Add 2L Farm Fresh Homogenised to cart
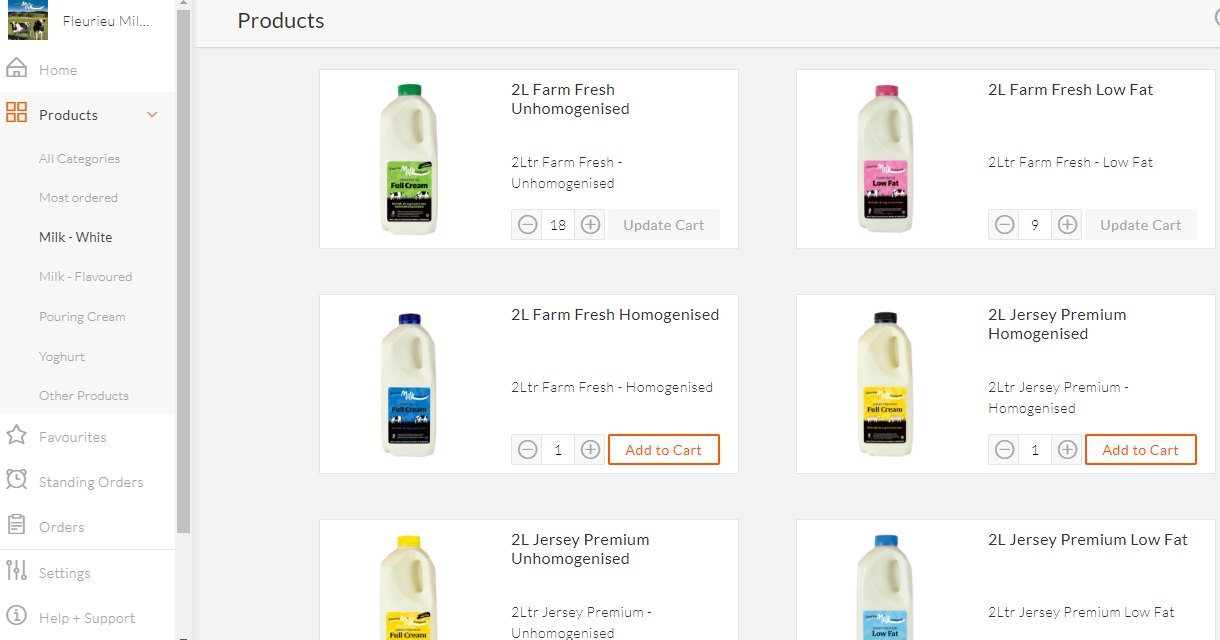 point(664,450)
